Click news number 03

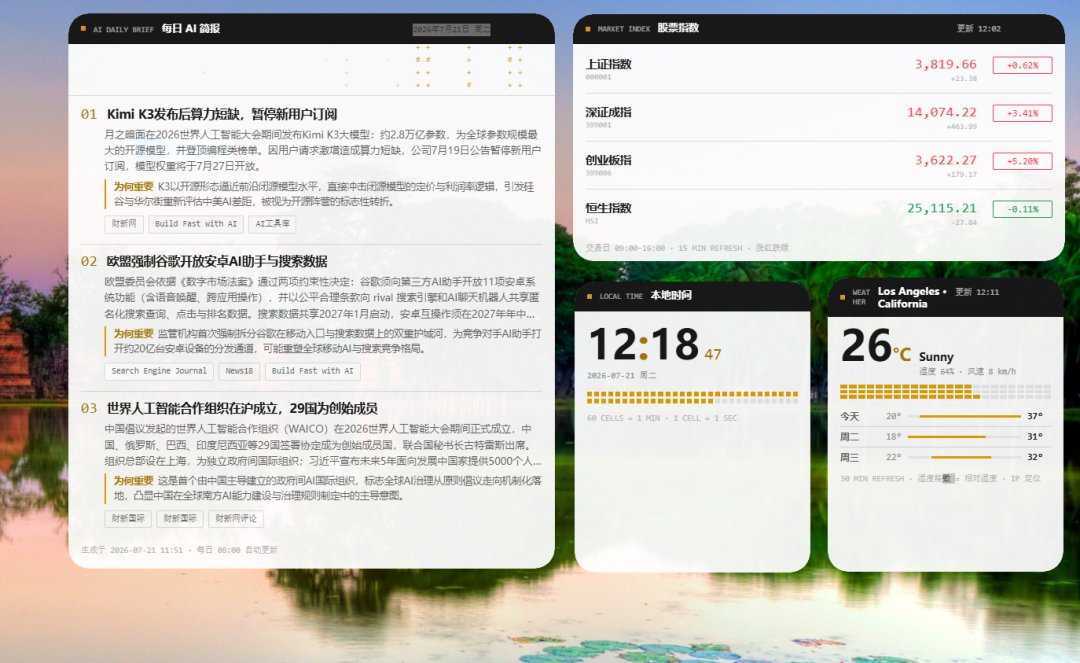click(89, 408)
